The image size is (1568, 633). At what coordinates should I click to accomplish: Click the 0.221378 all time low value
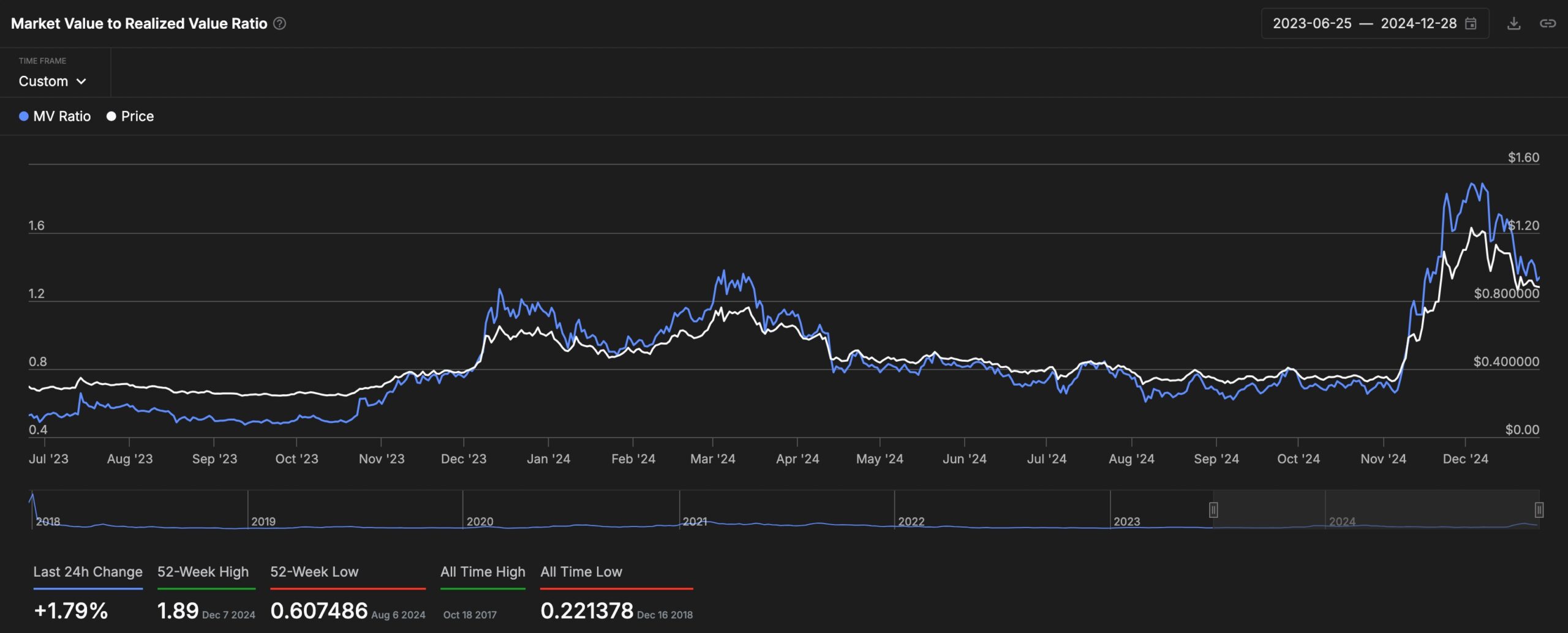pyautogui.click(x=587, y=610)
